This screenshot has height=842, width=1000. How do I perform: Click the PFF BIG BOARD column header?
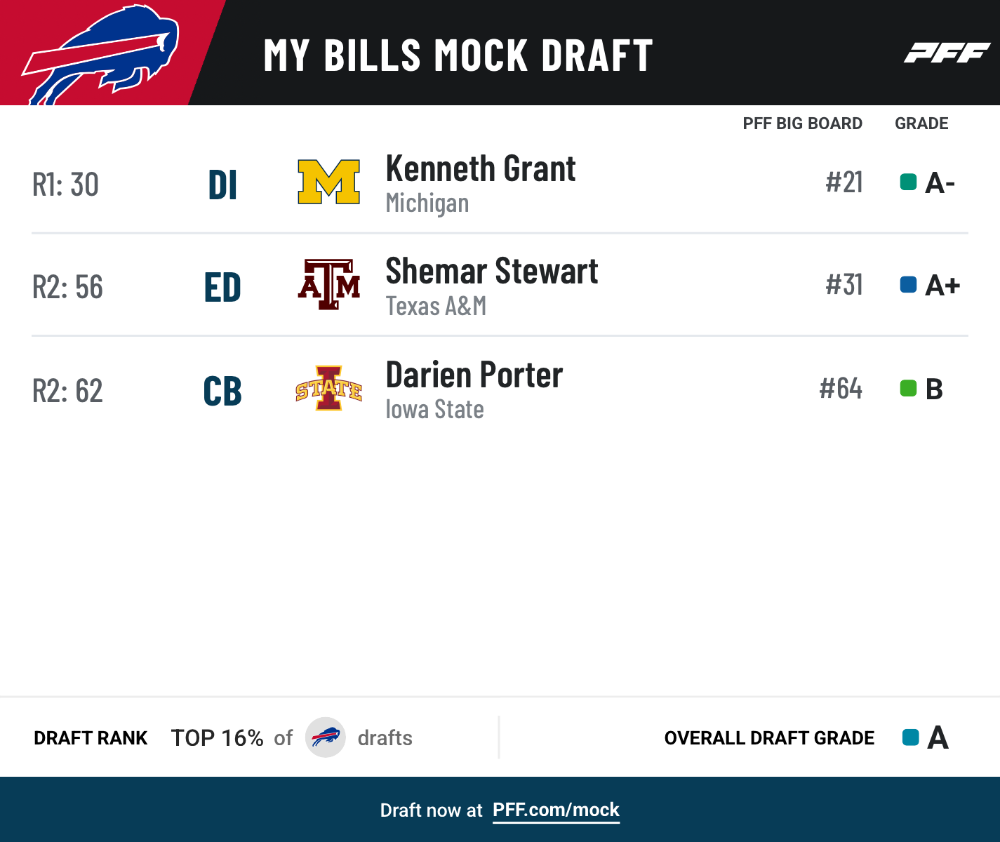[802, 123]
